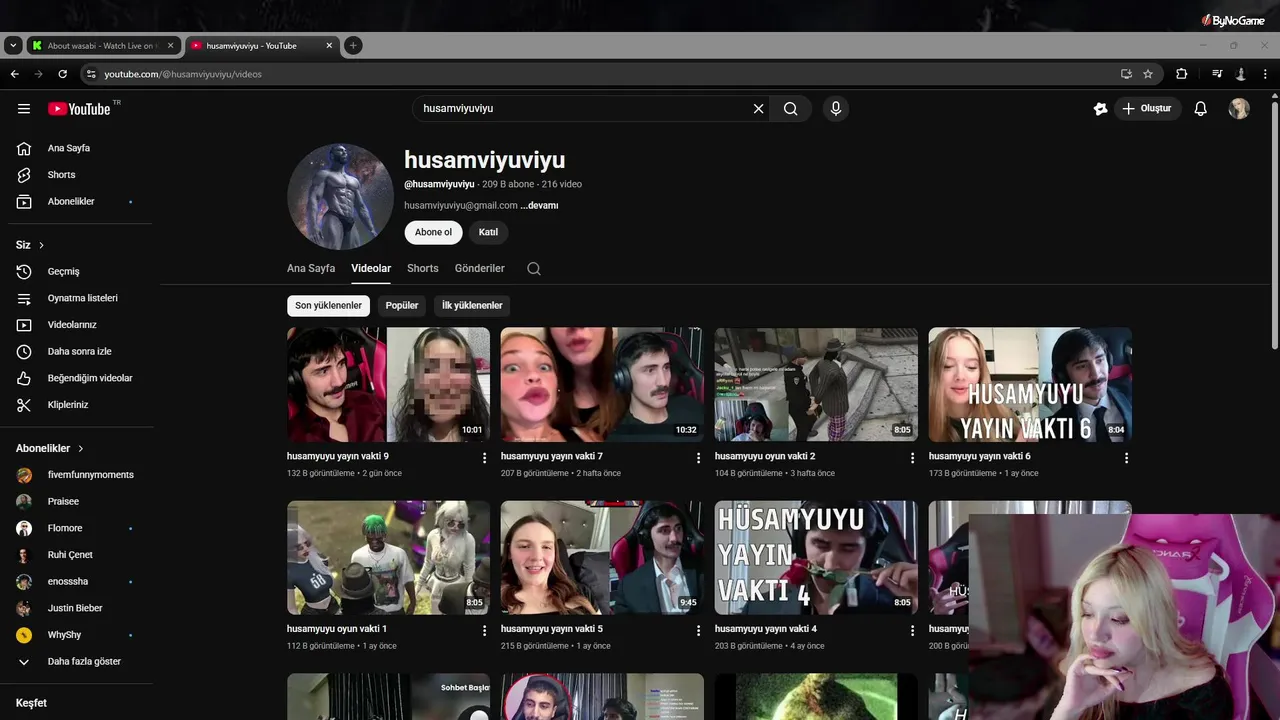Open options for husamyuyu yayın vakti 6
The width and height of the screenshot is (1280, 720).
coord(1126,458)
